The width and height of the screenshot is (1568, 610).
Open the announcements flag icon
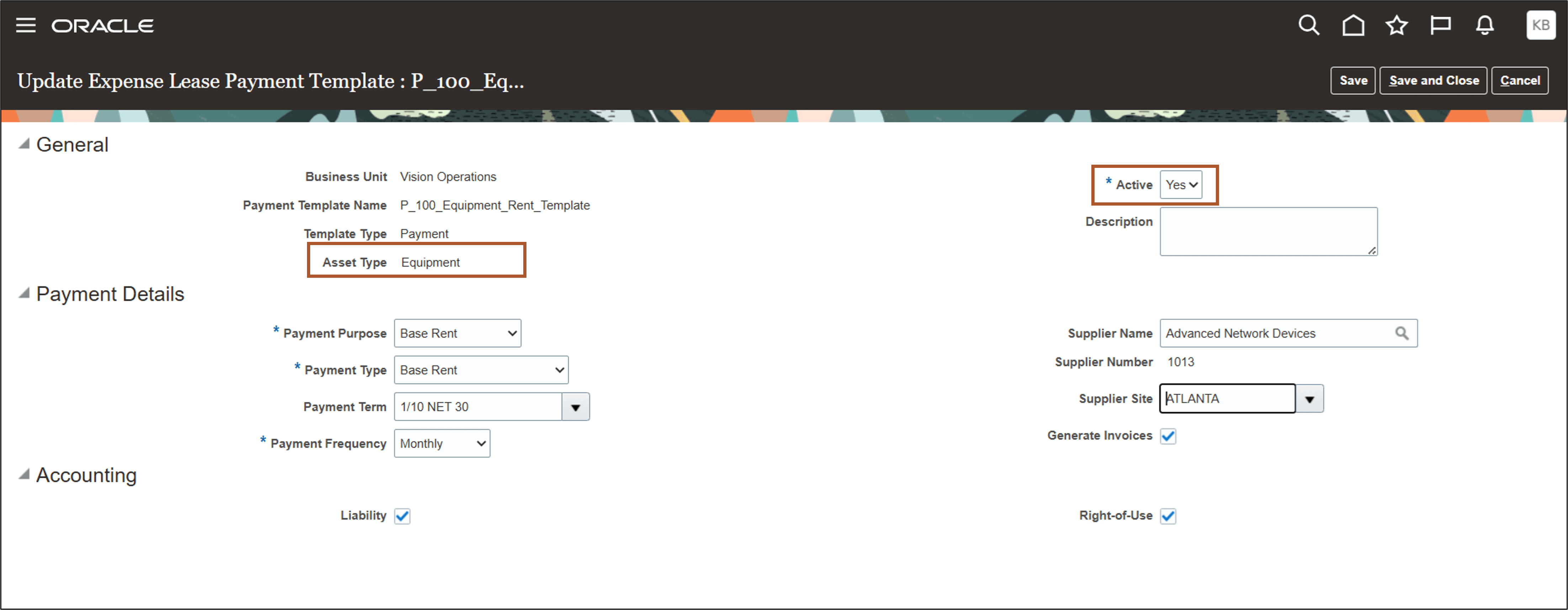(1441, 25)
